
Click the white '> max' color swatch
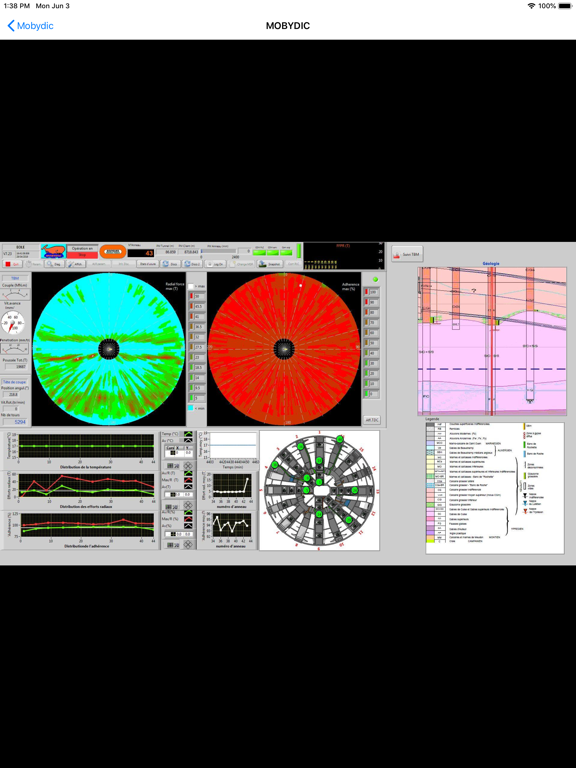click(x=191, y=286)
